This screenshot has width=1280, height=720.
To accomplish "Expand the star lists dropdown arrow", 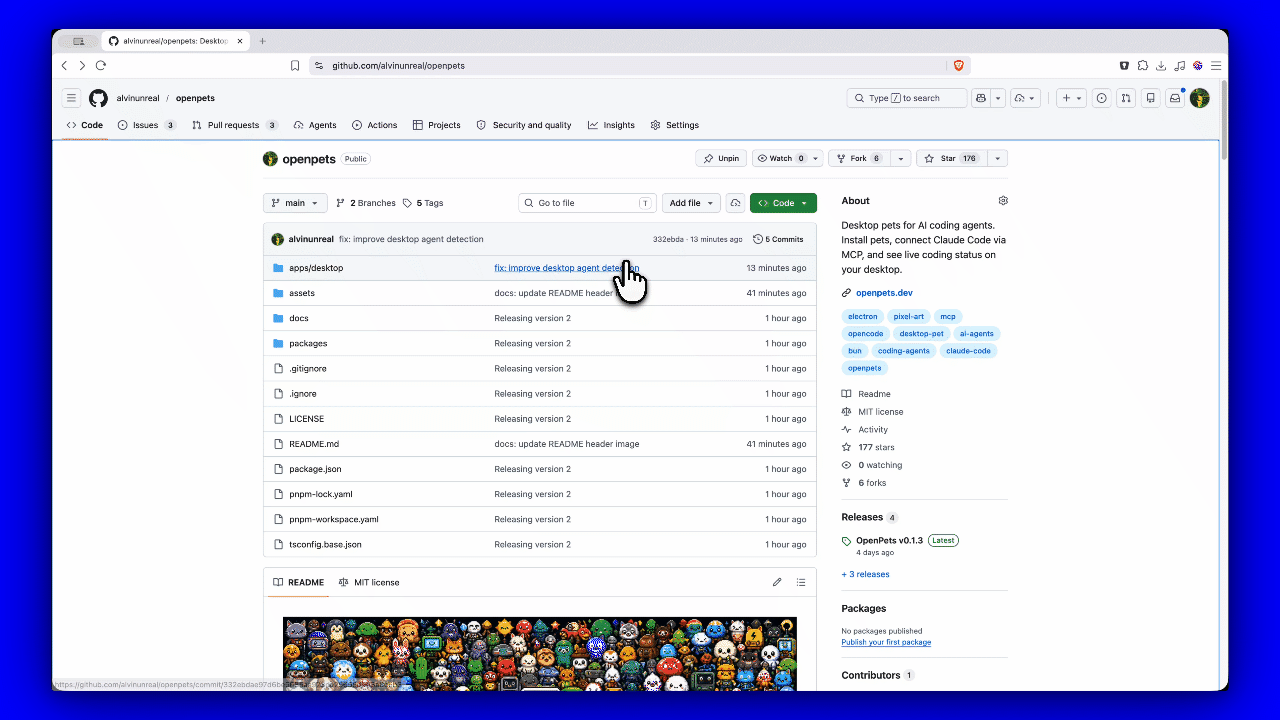I will pyautogui.click(x=997, y=158).
